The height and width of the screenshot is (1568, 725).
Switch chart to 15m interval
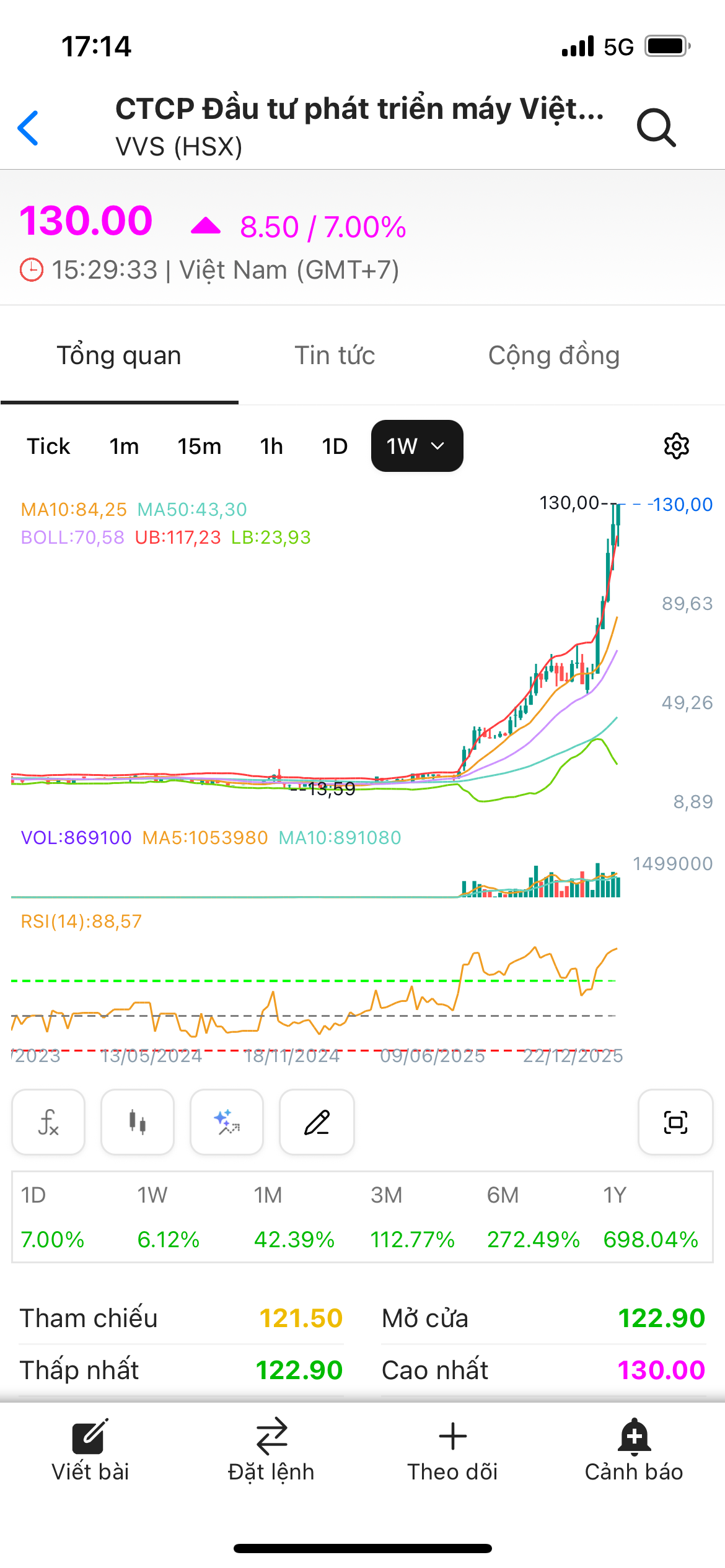[x=199, y=446]
